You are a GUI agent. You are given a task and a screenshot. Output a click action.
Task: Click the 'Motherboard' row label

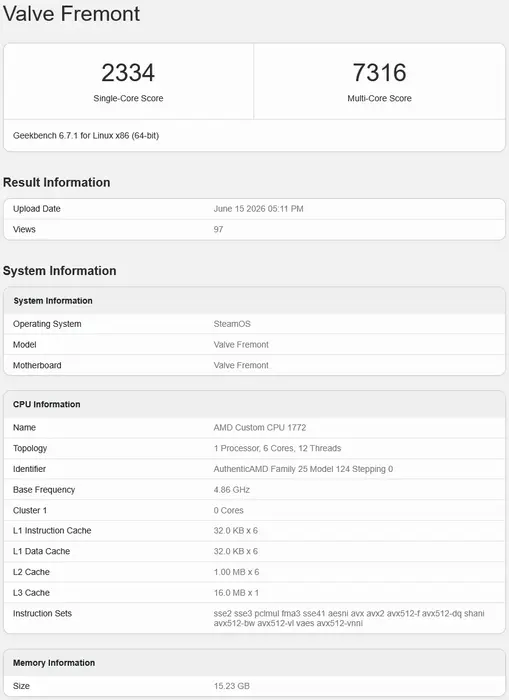click(37, 365)
